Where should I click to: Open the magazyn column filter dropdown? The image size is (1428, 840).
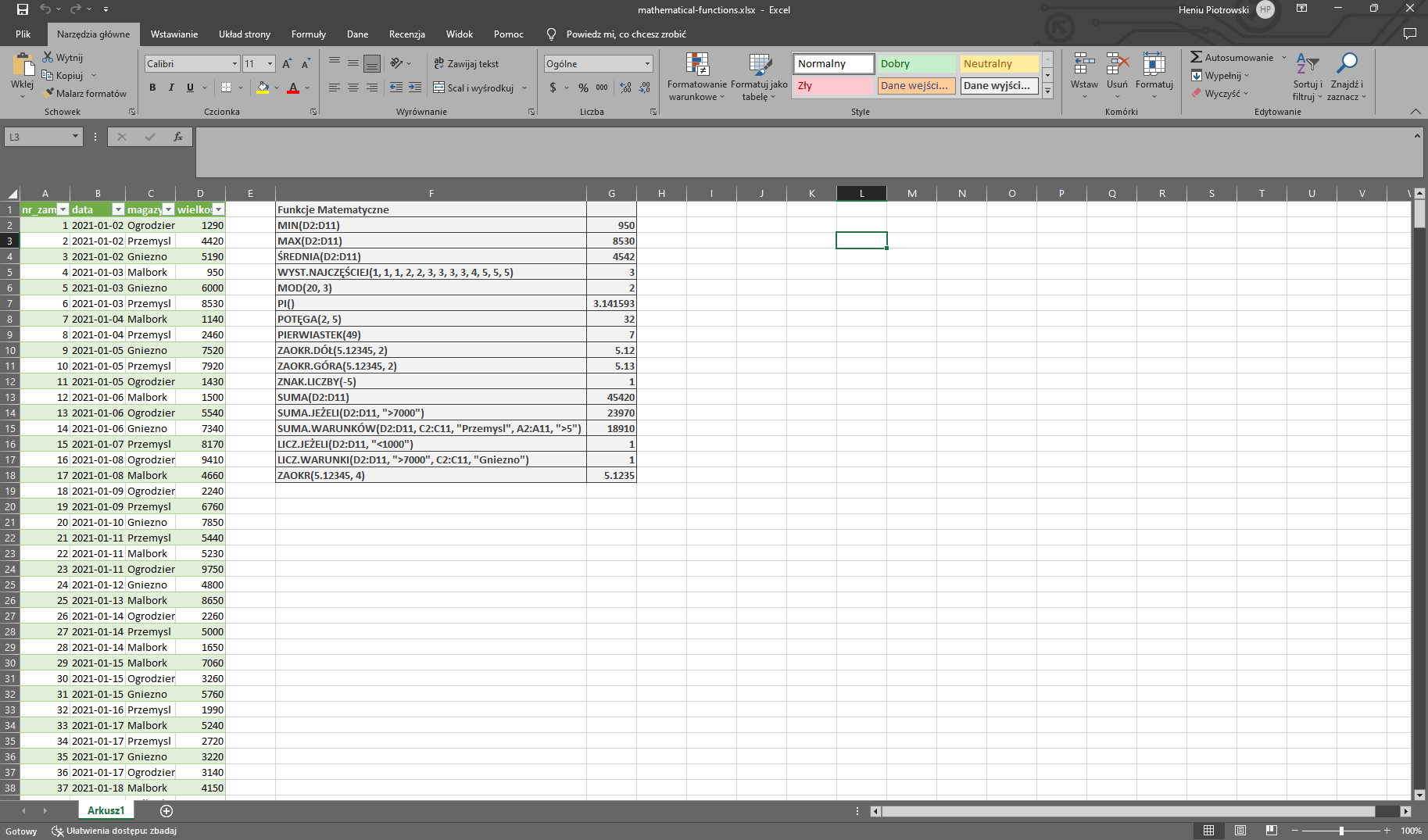pos(168,209)
